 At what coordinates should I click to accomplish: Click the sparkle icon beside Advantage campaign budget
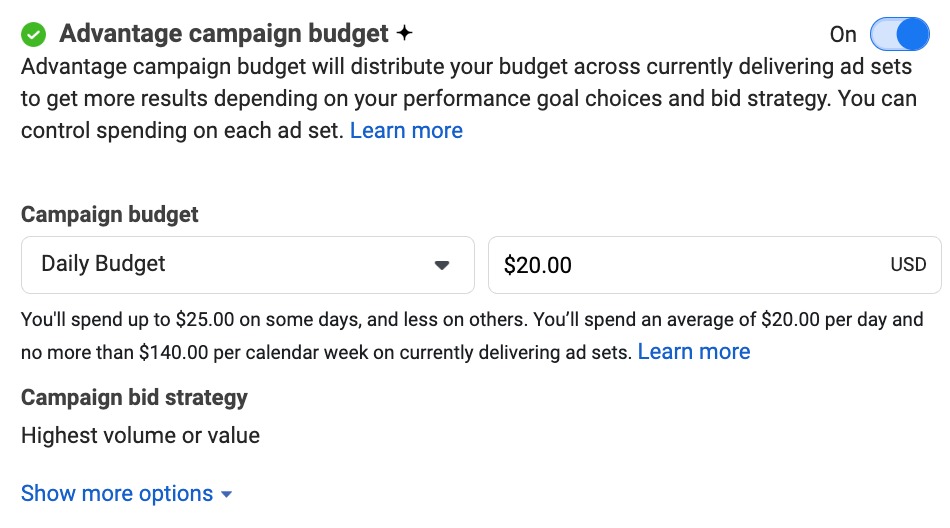tap(404, 34)
